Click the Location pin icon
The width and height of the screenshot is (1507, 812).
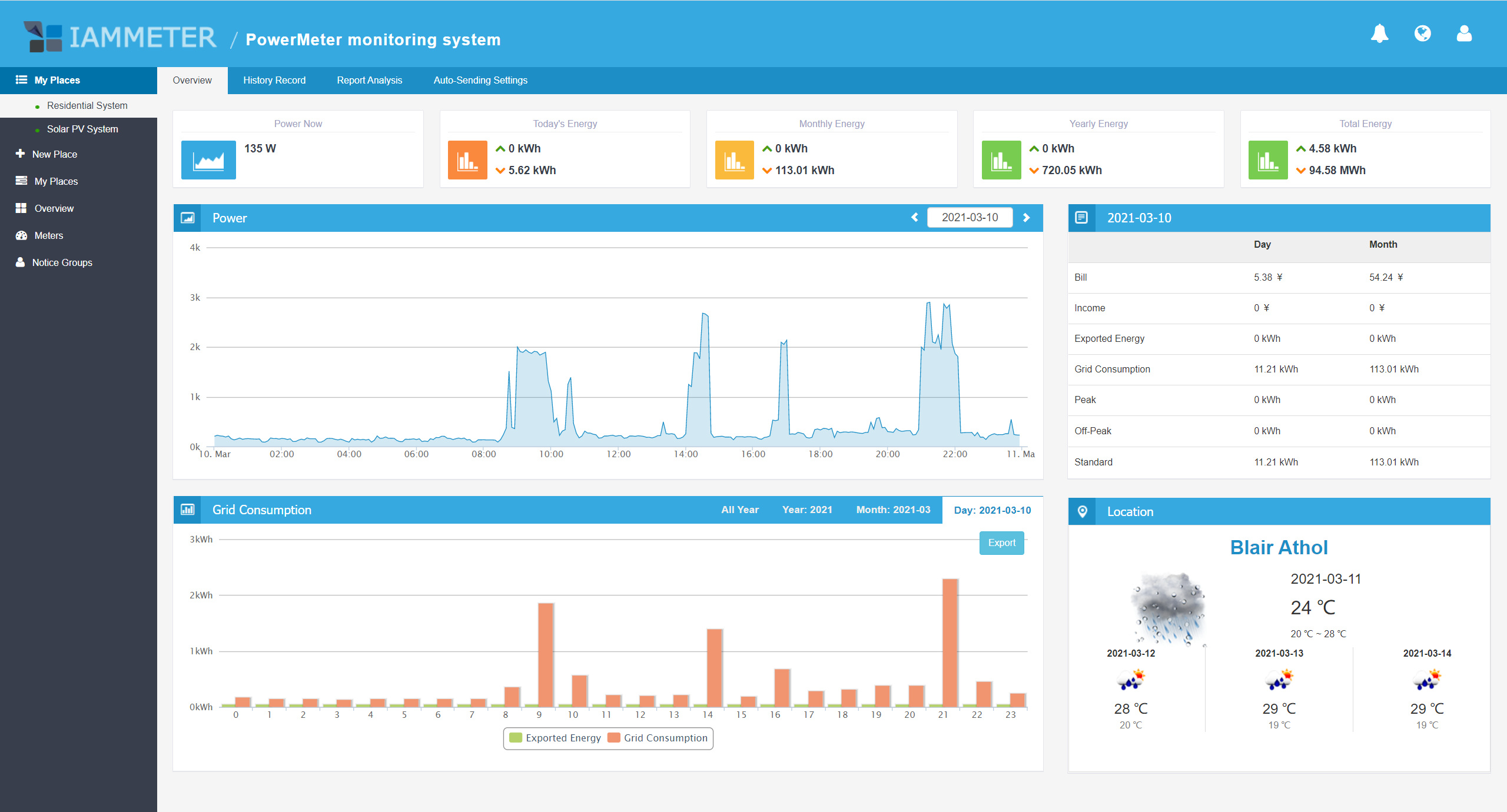(1082, 511)
